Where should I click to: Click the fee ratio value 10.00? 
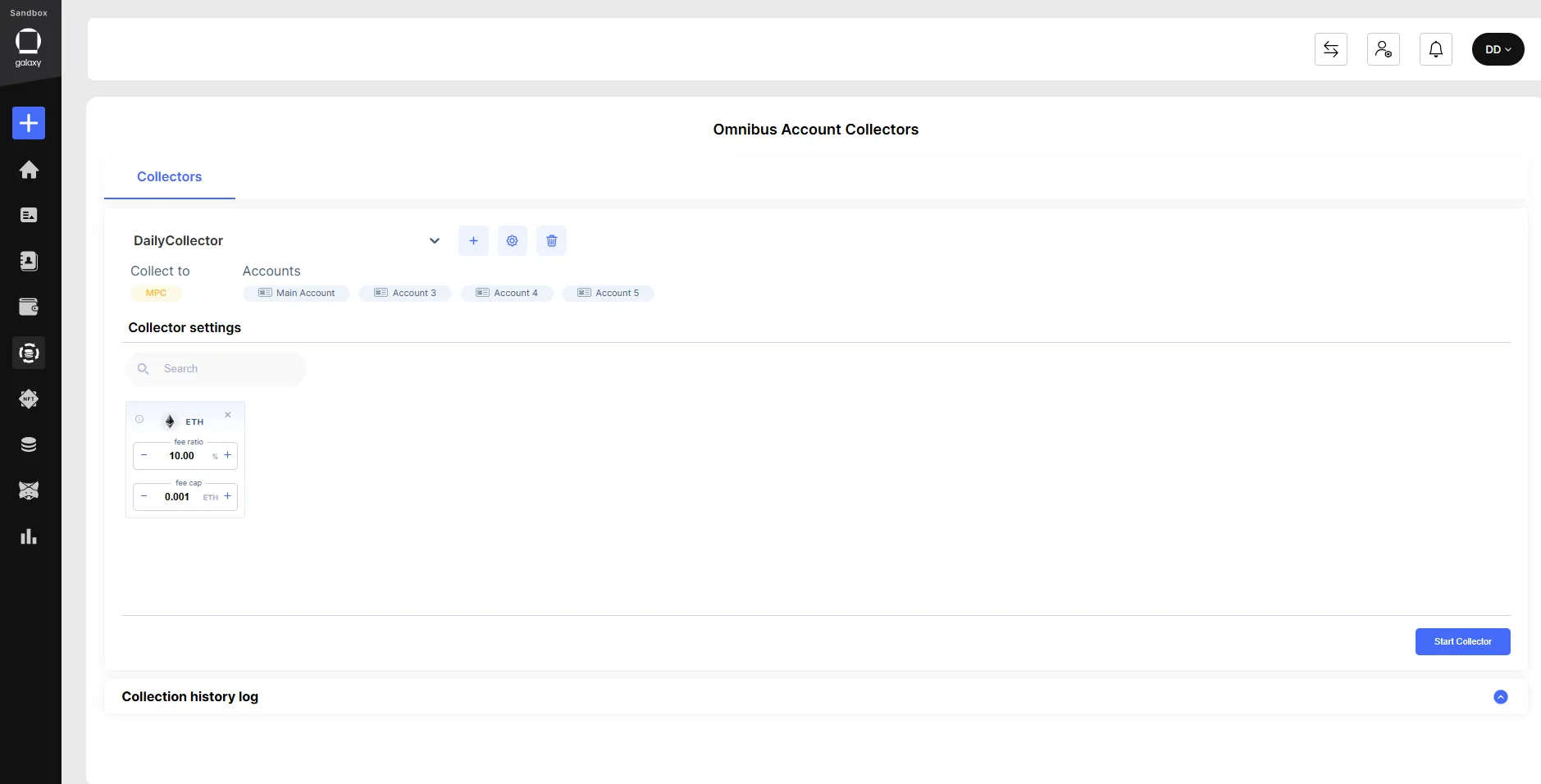click(181, 456)
